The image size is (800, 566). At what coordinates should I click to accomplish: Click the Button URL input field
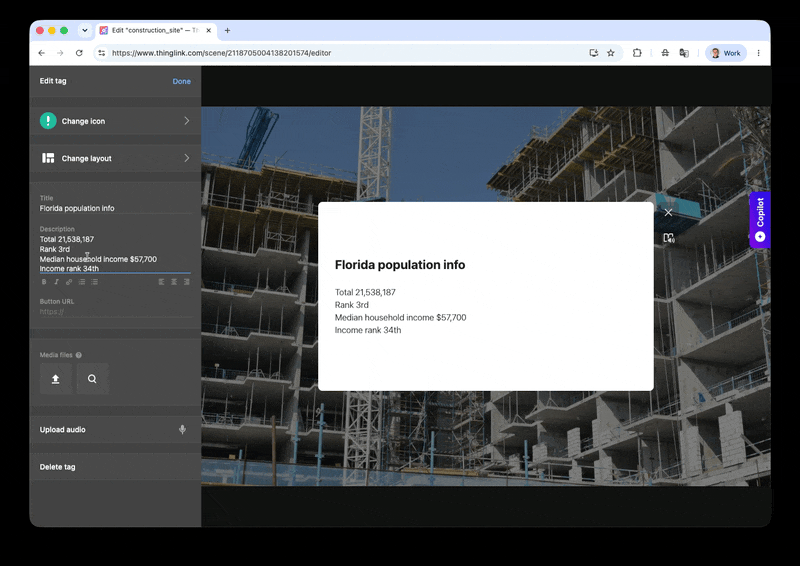pyautogui.click(x=115, y=312)
